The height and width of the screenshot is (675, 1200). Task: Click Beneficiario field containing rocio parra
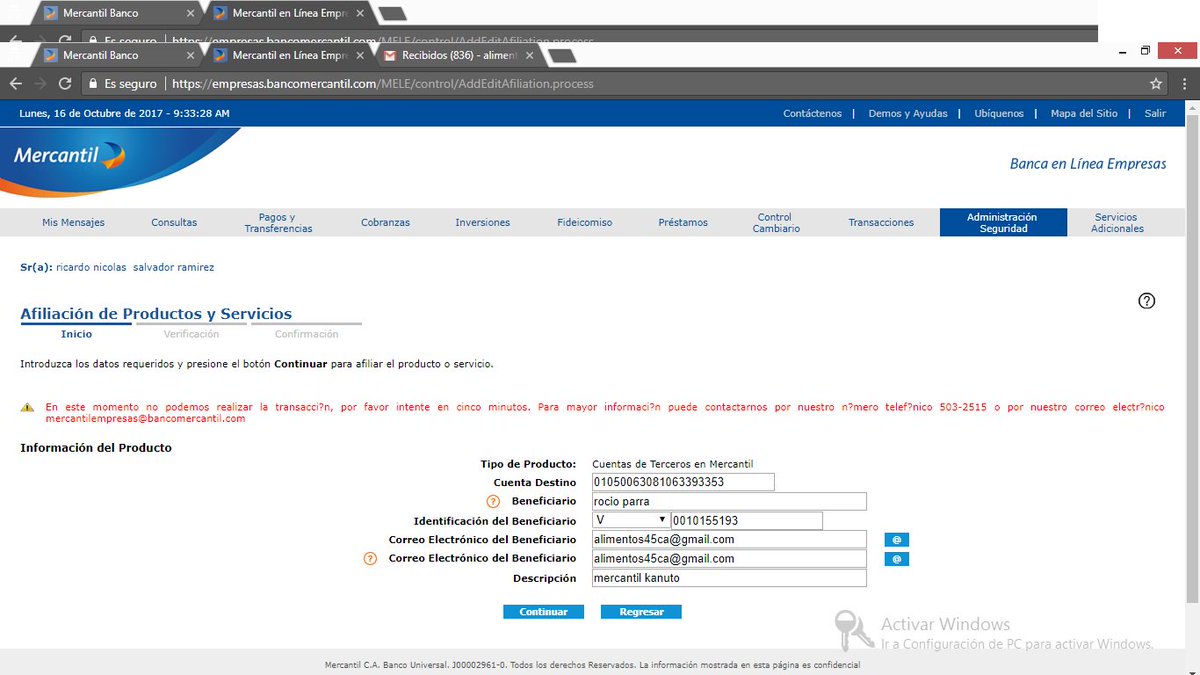(x=729, y=501)
